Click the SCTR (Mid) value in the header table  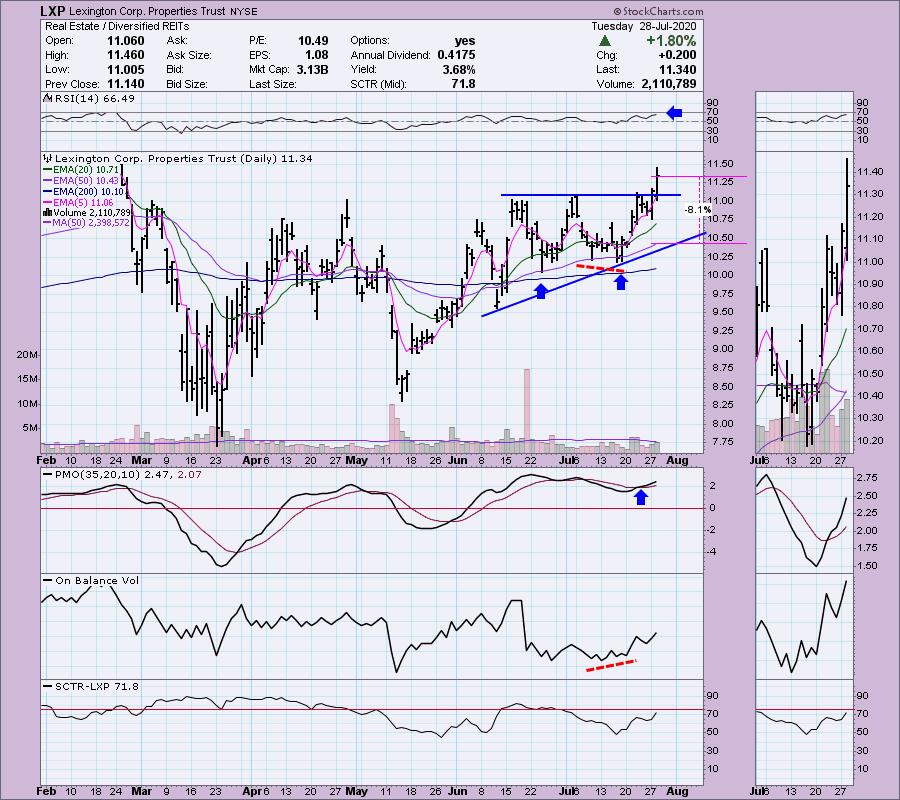pyautogui.click(x=463, y=84)
